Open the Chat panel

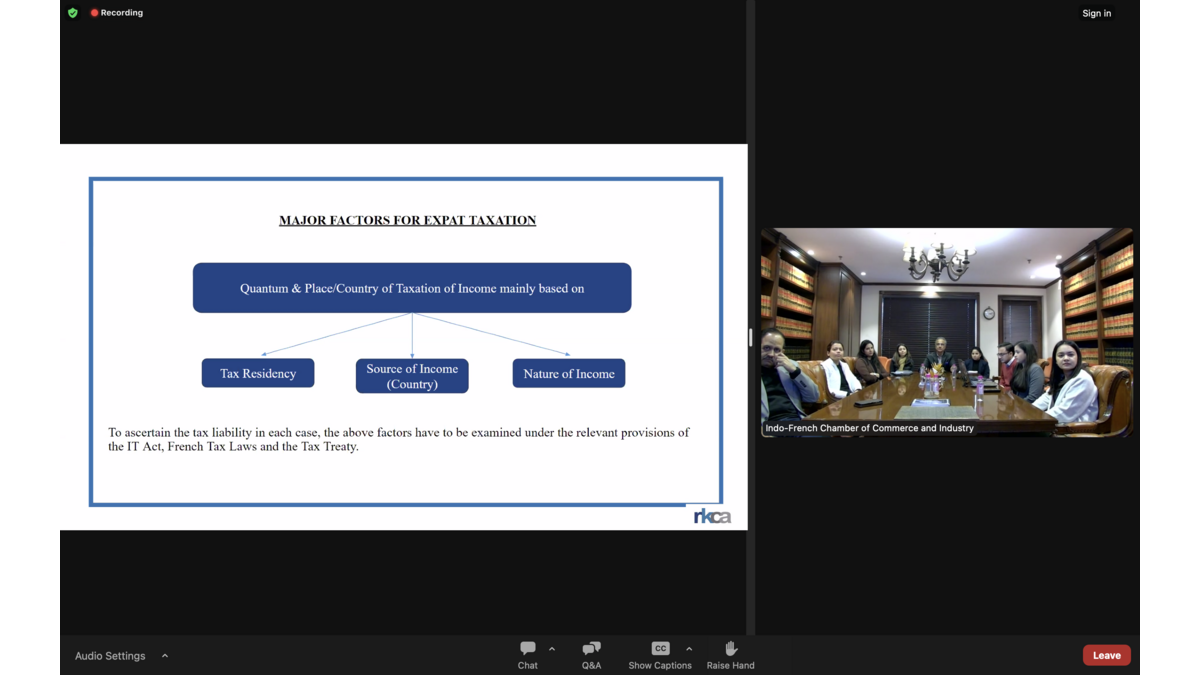[x=527, y=655]
